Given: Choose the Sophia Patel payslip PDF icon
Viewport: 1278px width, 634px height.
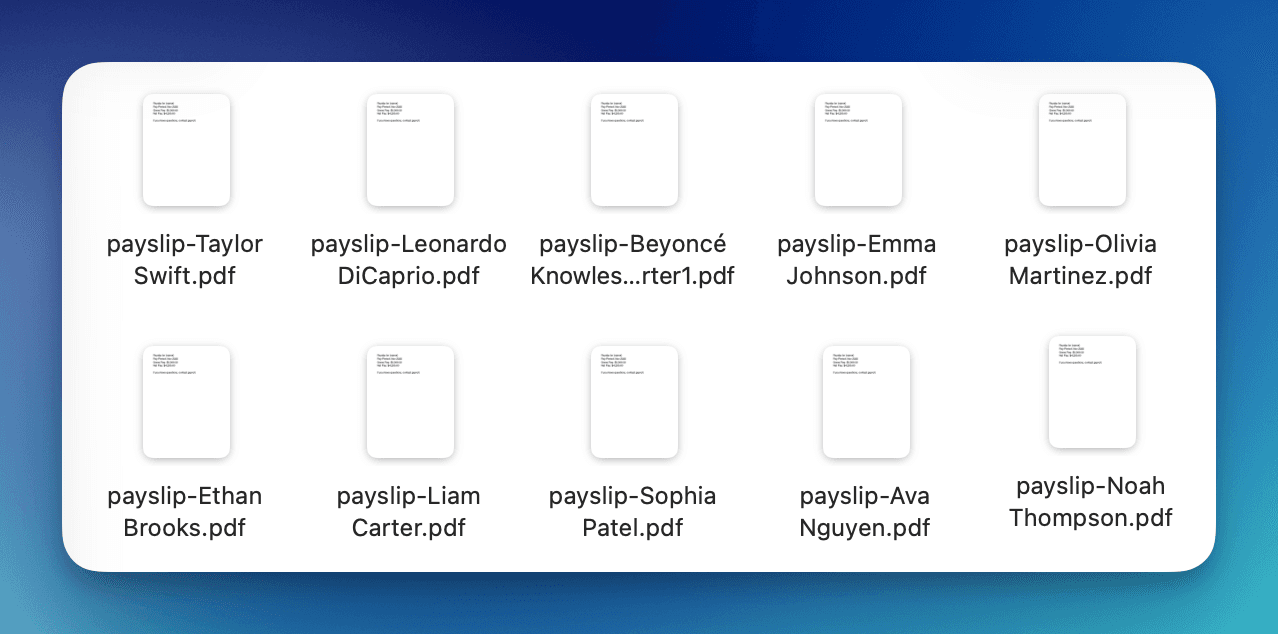Looking at the screenshot, I should point(634,402).
